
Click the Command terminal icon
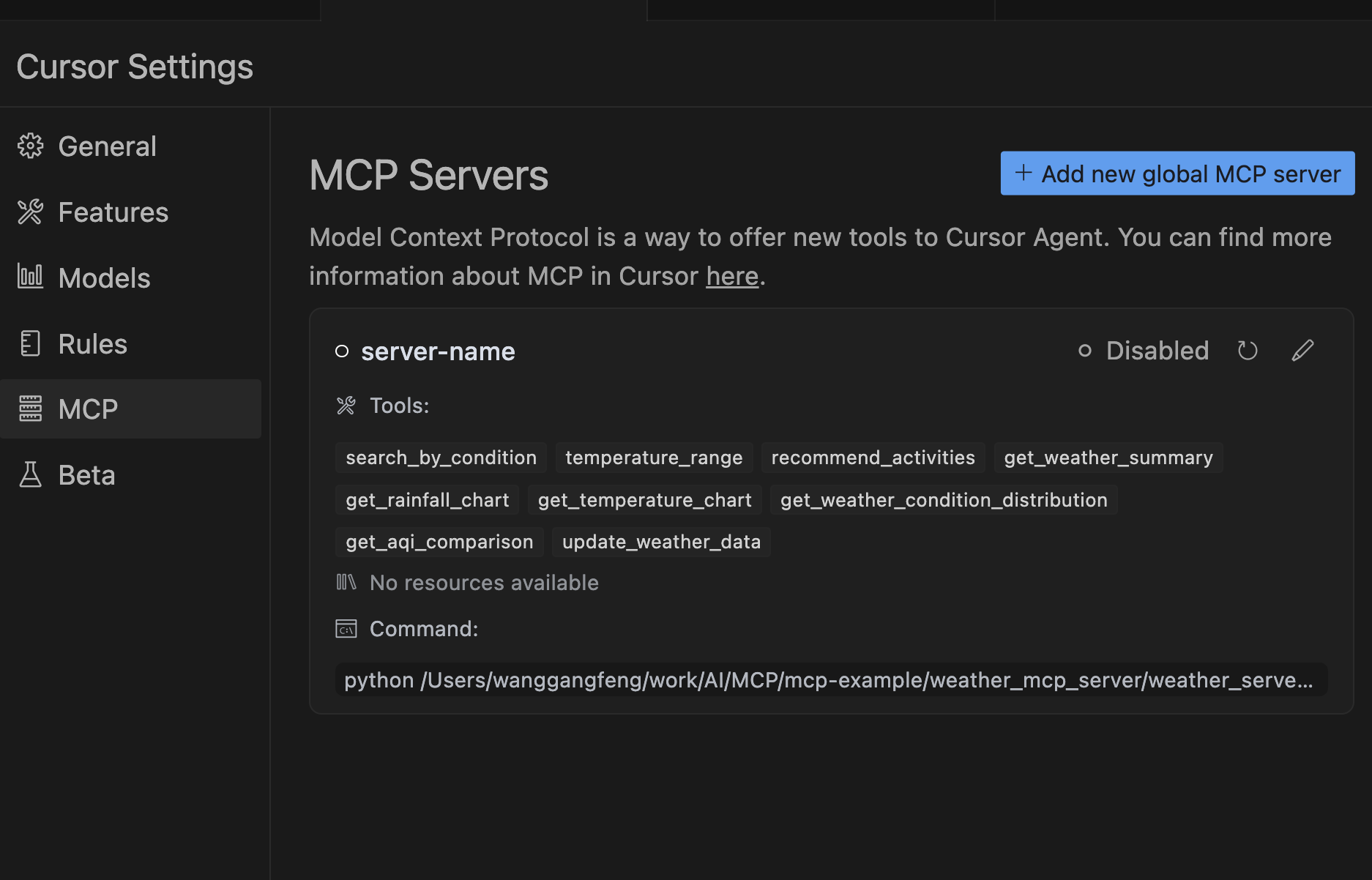coord(346,628)
